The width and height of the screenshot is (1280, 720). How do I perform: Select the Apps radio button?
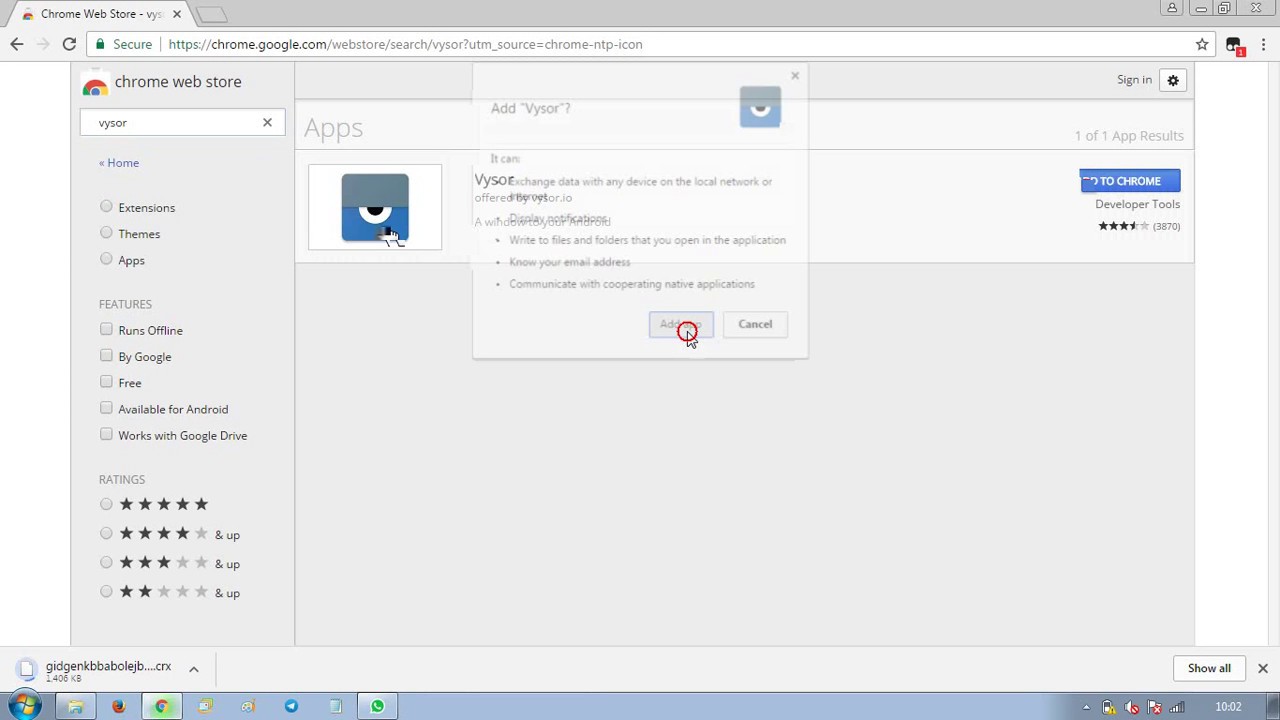point(106,259)
